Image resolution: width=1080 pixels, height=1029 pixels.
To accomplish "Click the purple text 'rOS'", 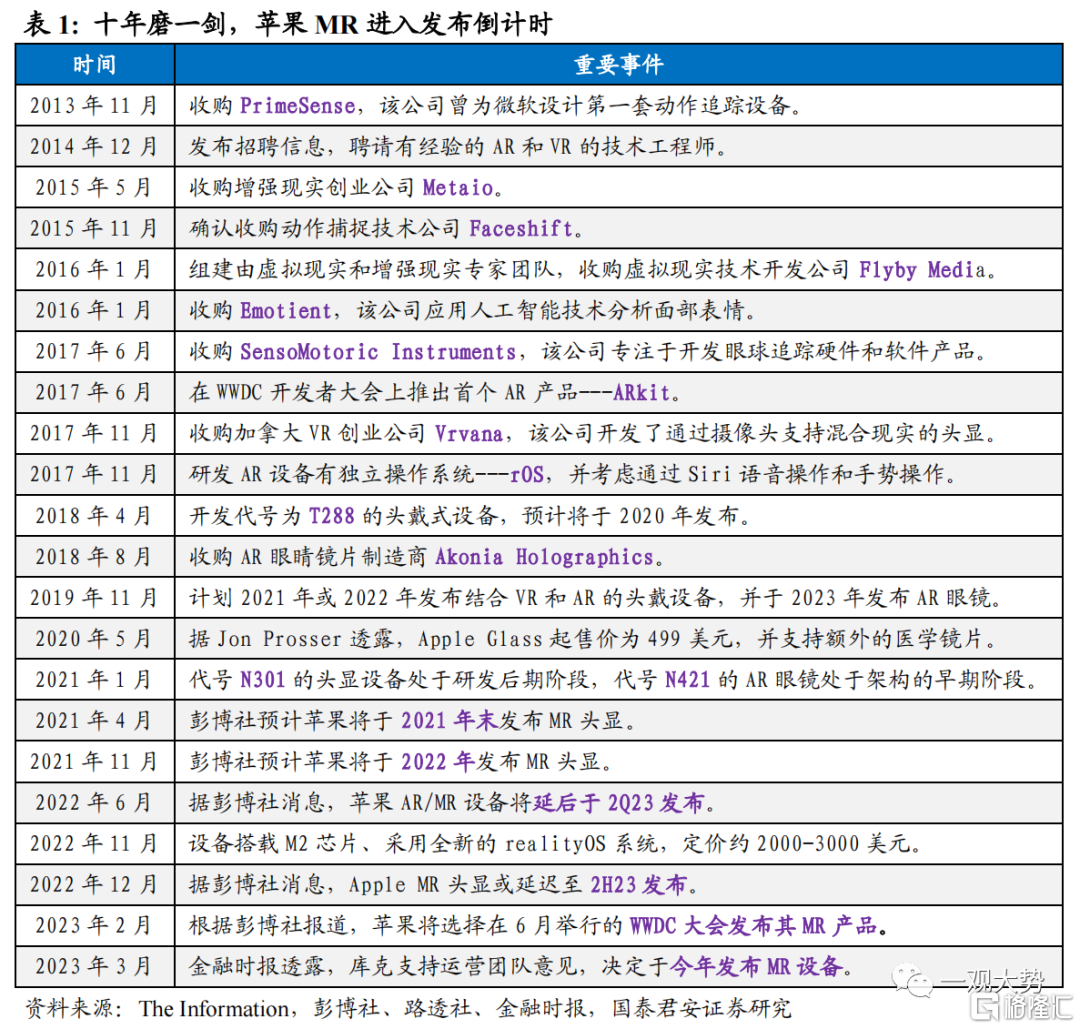I will pos(527,475).
